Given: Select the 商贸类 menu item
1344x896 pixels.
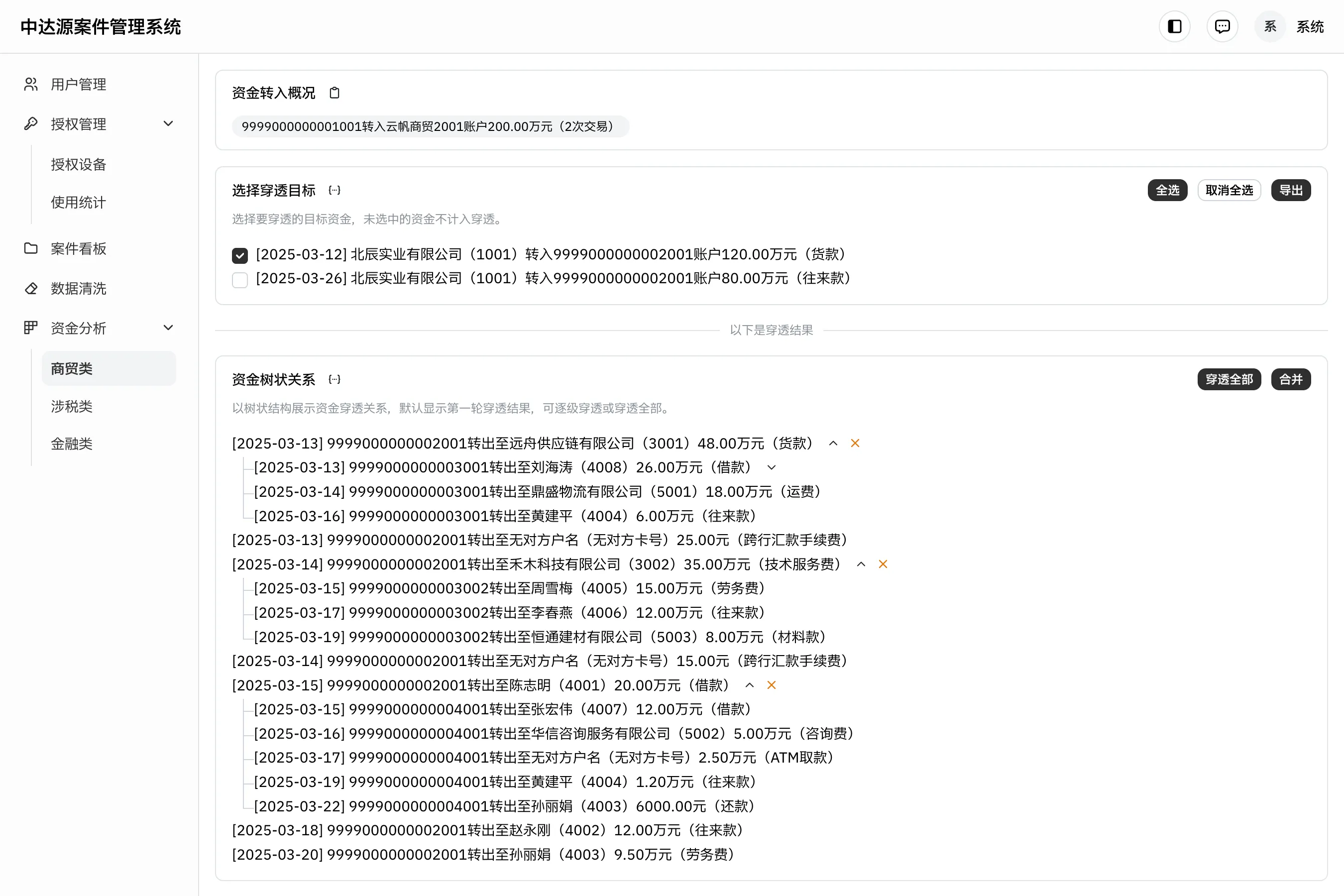Looking at the screenshot, I should 109,368.
